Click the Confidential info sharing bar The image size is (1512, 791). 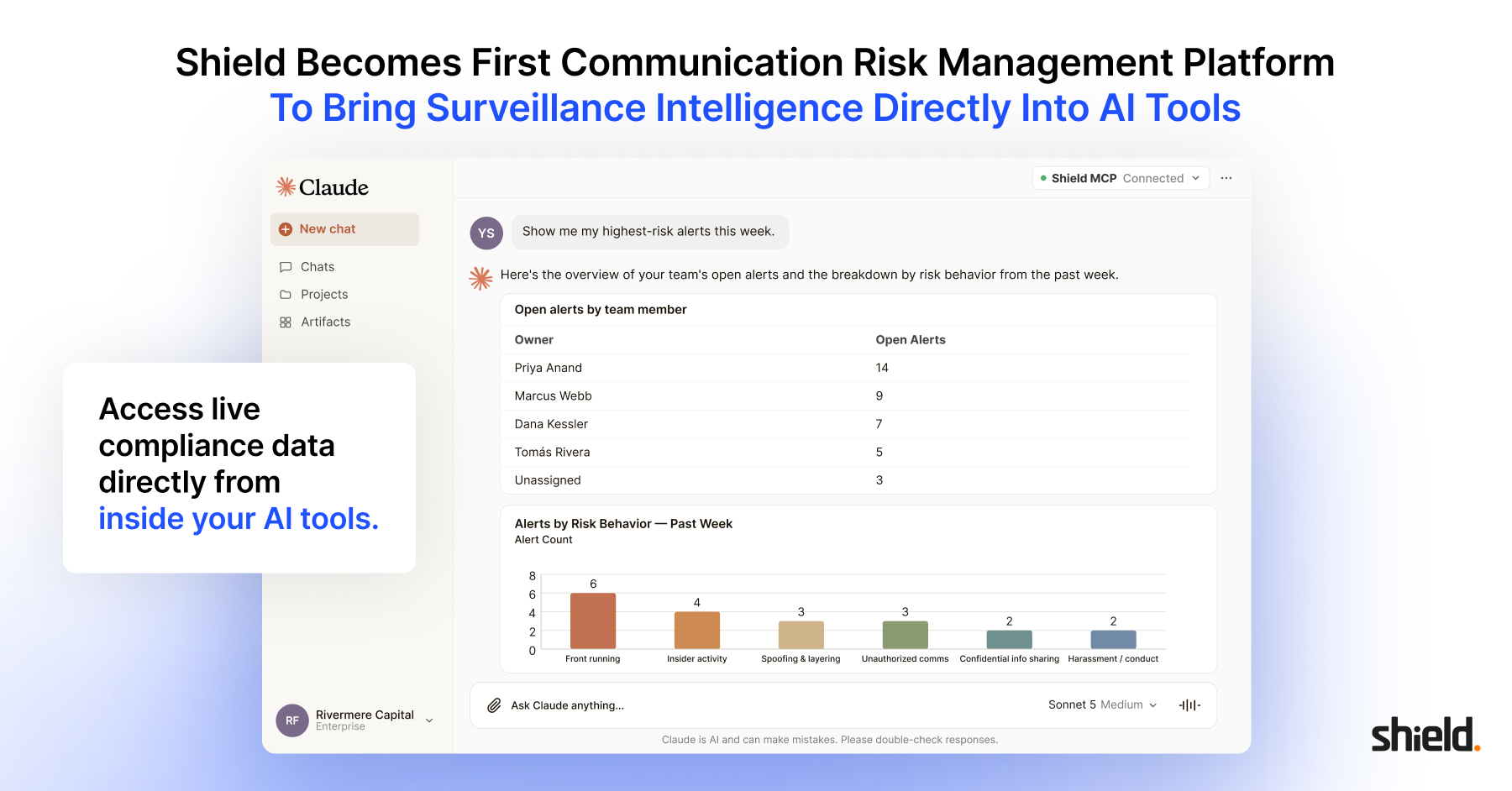click(1010, 639)
